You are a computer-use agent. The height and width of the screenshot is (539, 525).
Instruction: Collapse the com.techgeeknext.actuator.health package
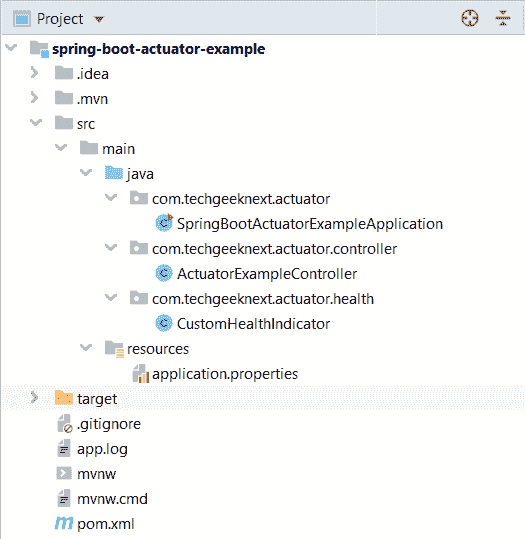point(111,297)
